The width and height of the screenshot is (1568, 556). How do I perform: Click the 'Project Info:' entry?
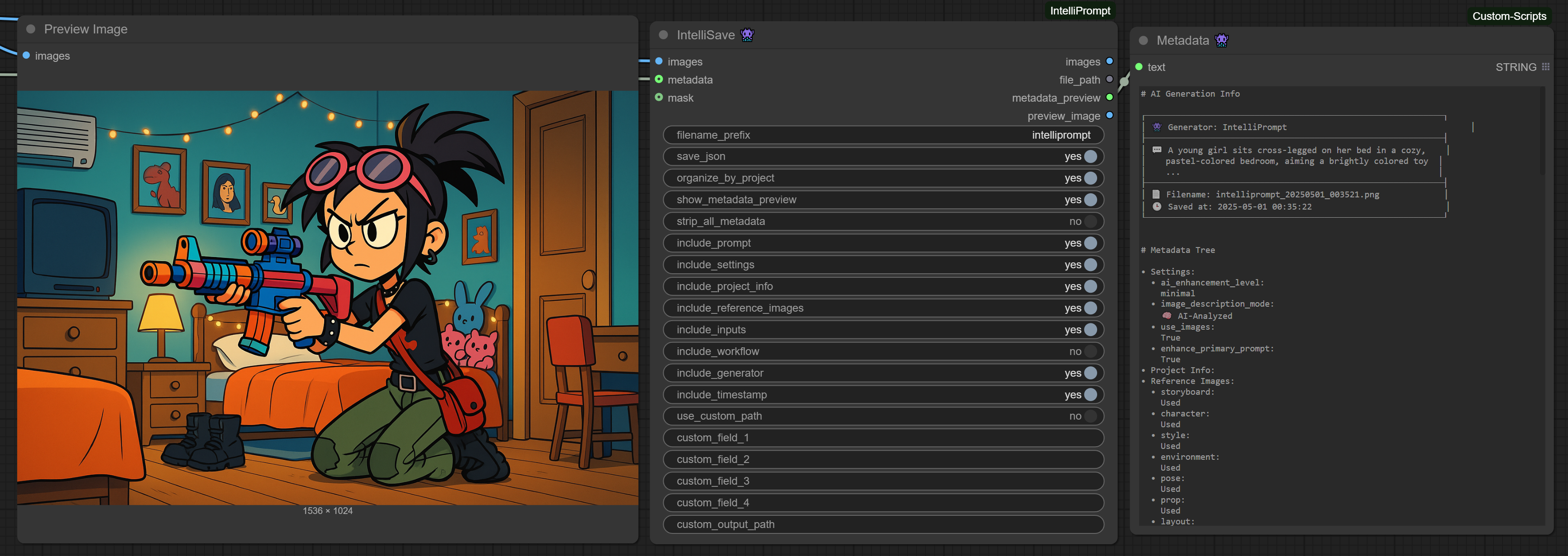1182,370
